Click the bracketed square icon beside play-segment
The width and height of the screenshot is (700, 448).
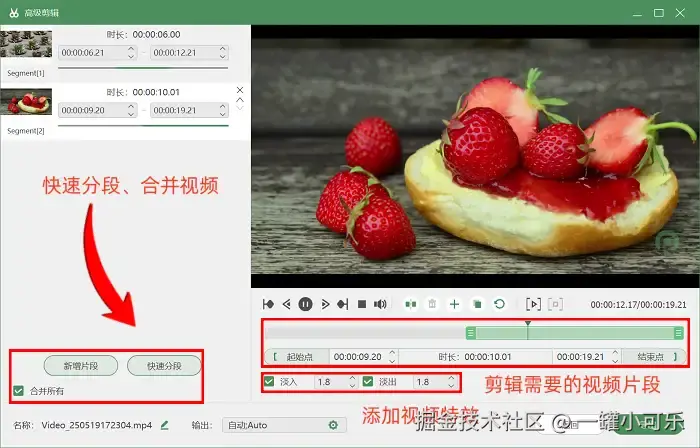[x=555, y=304]
